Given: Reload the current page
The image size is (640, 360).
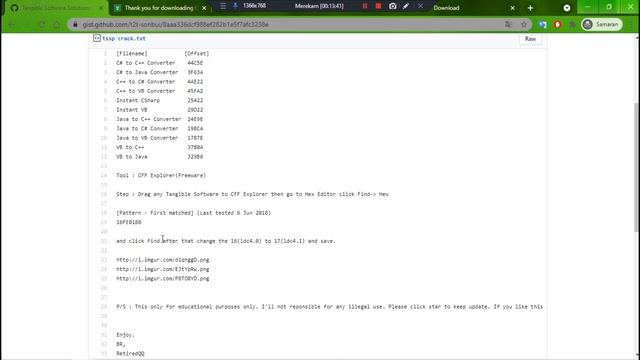Looking at the screenshot, I should click(x=42, y=24).
